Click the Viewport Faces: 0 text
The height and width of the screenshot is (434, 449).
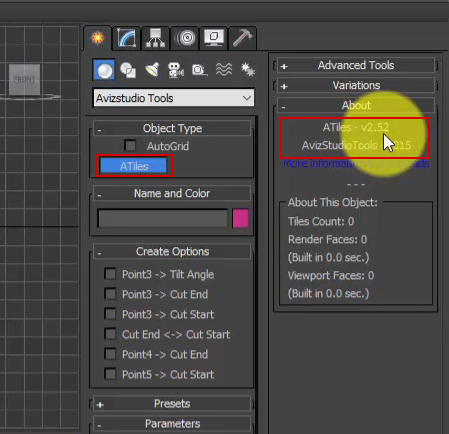coord(331,275)
